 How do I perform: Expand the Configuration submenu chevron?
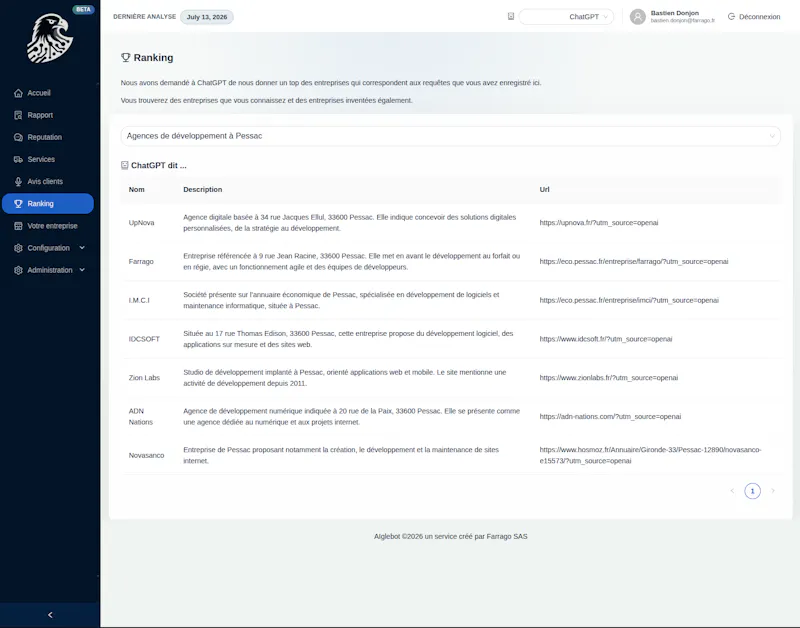82,248
